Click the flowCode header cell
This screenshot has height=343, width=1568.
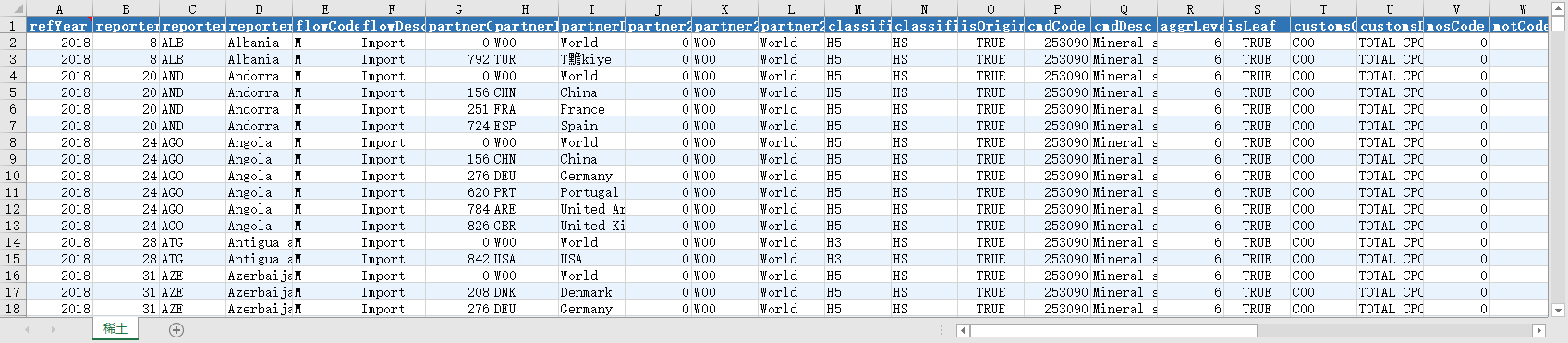(325, 26)
